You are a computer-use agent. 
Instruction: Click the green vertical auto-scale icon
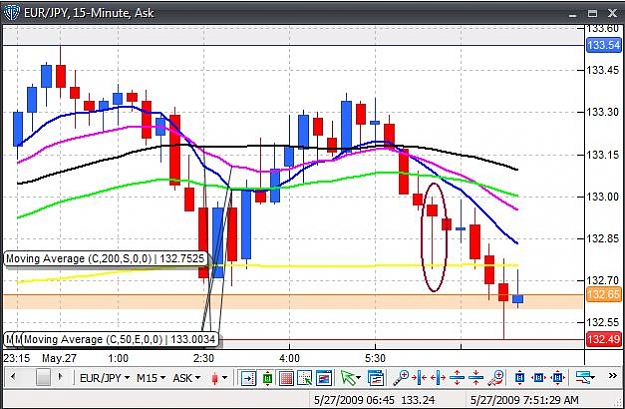coord(267,378)
